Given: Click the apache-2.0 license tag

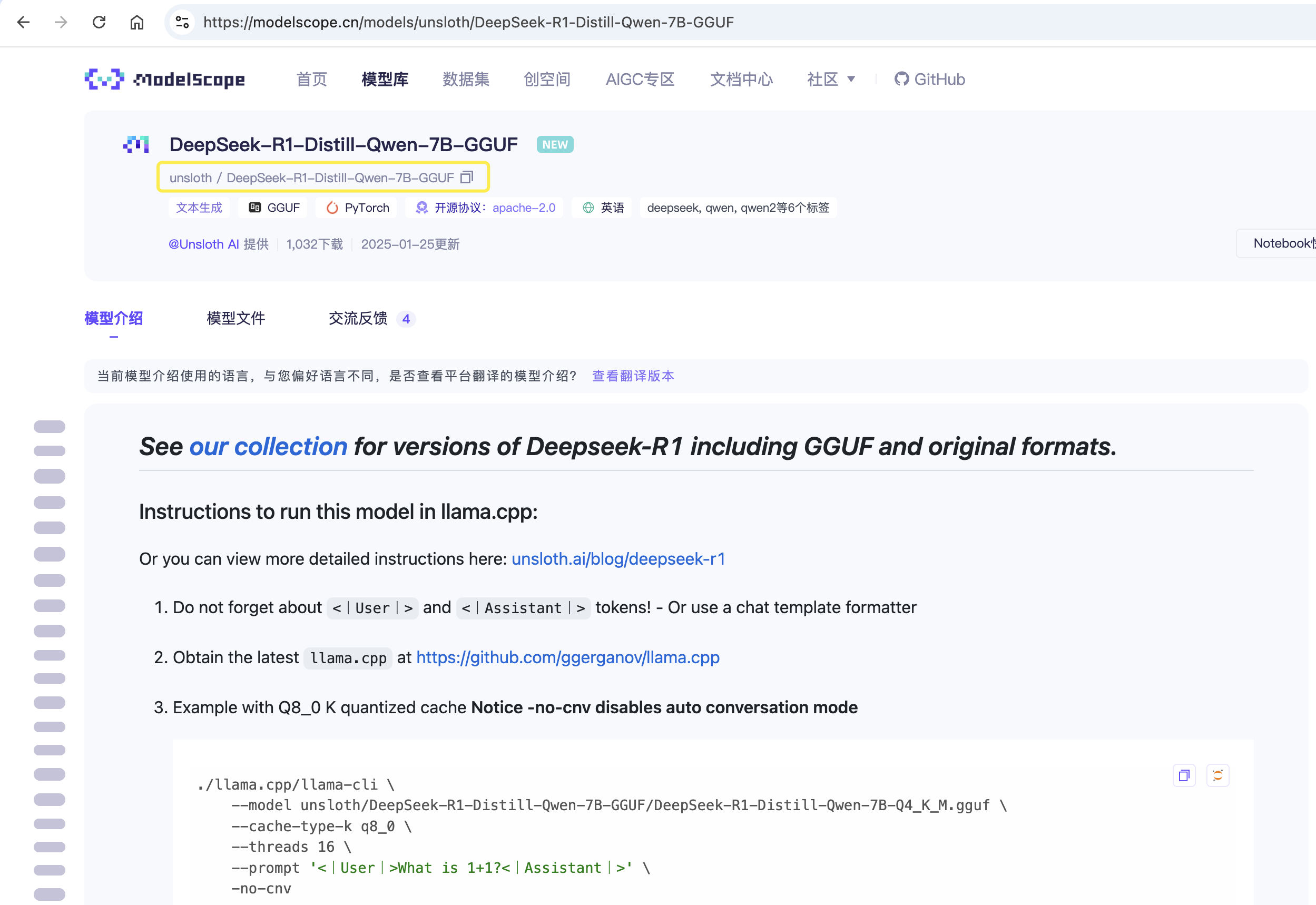Looking at the screenshot, I should pyautogui.click(x=485, y=208).
